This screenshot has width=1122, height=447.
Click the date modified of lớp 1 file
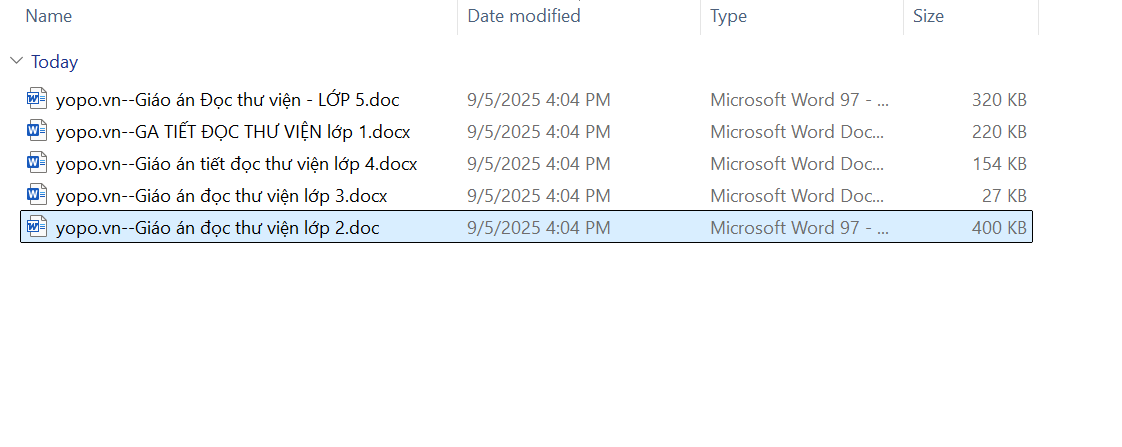(538, 131)
